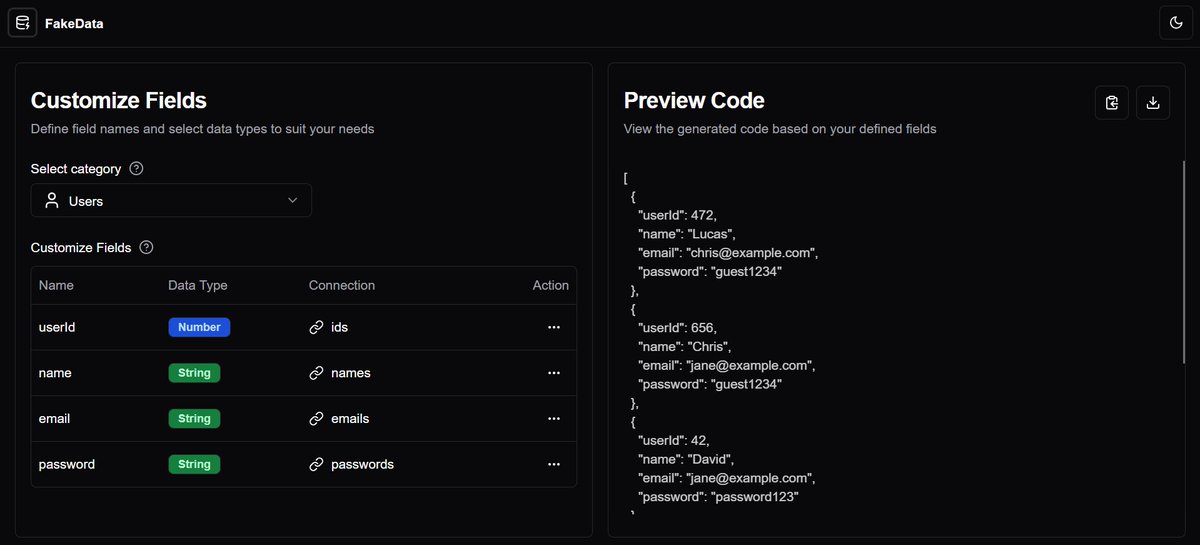Open actions menu for name row
Image resolution: width=1200 pixels, height=545 pixels.
click(x=553, y=373)
